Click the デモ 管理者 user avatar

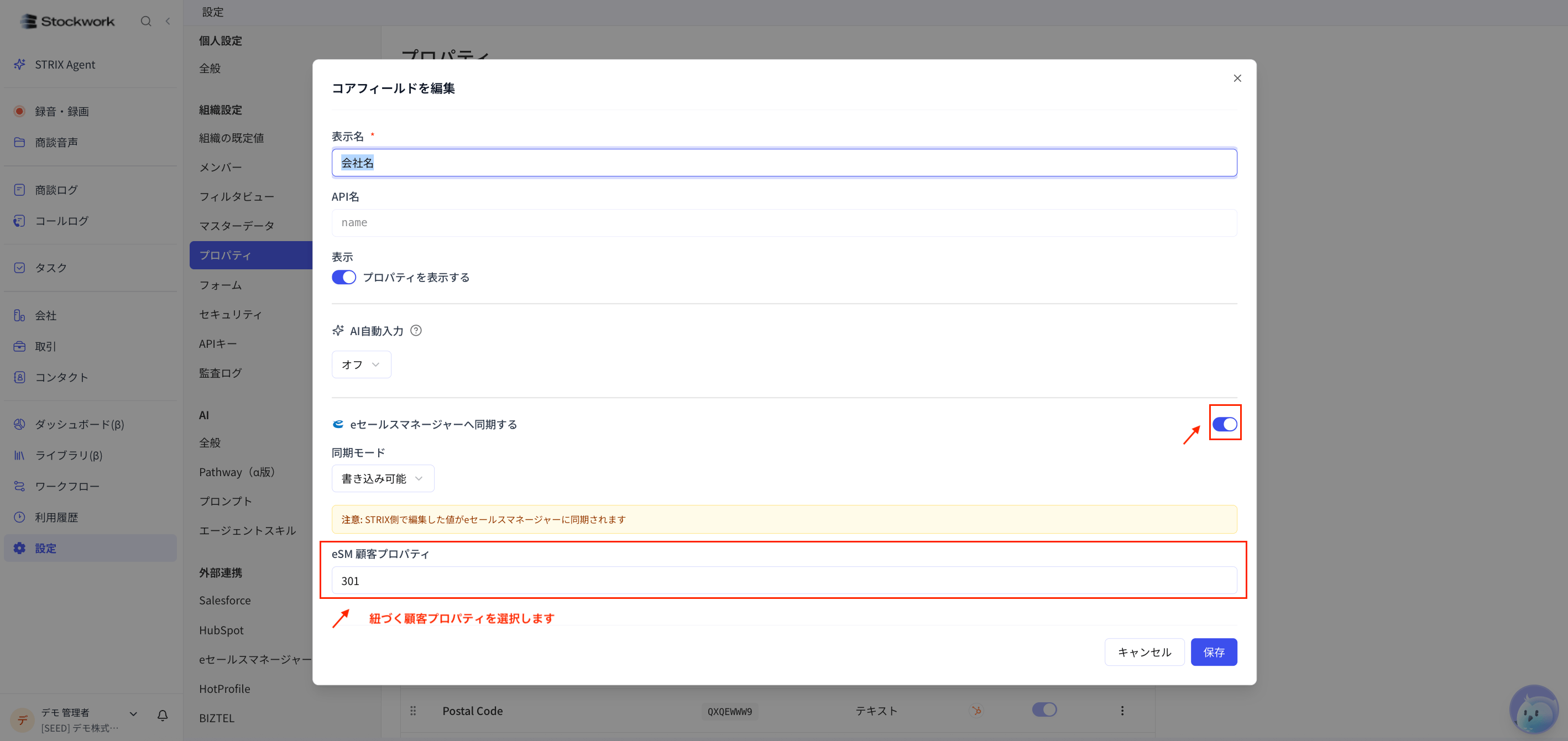click(x=23, y=721)
